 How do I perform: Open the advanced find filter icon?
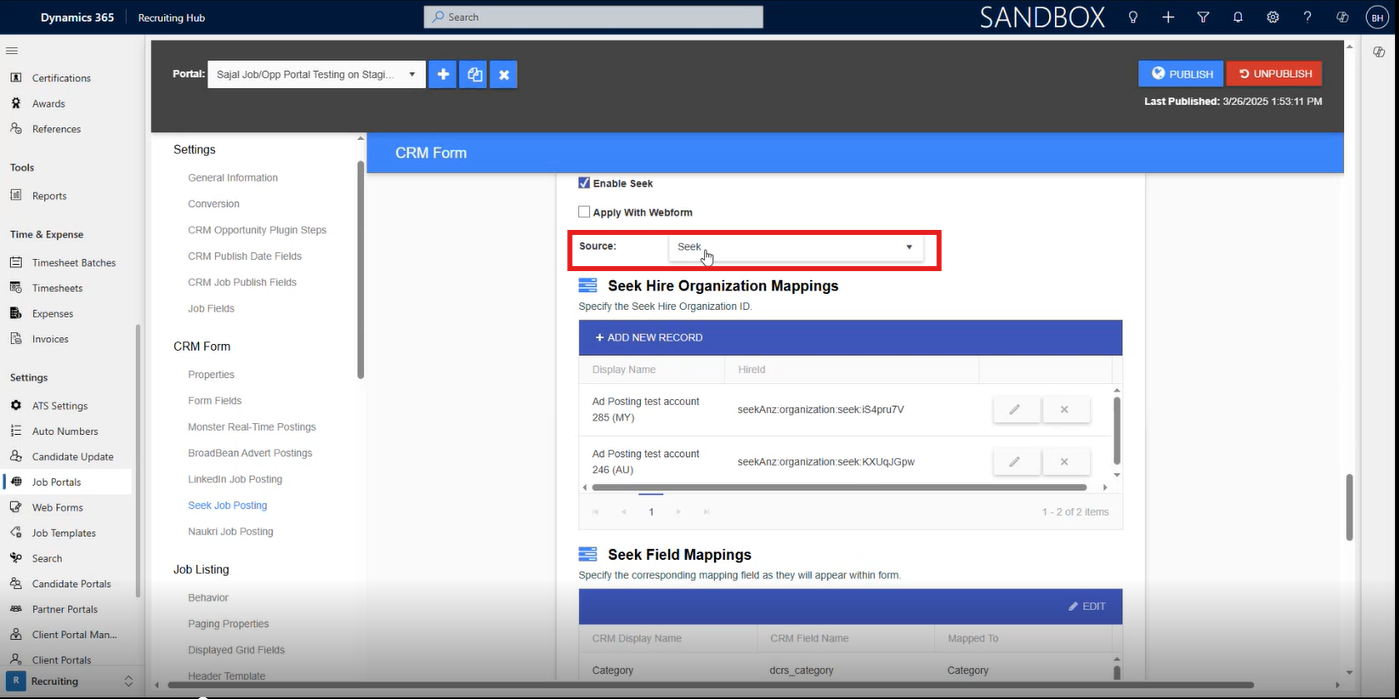[x=1203, y=17]
